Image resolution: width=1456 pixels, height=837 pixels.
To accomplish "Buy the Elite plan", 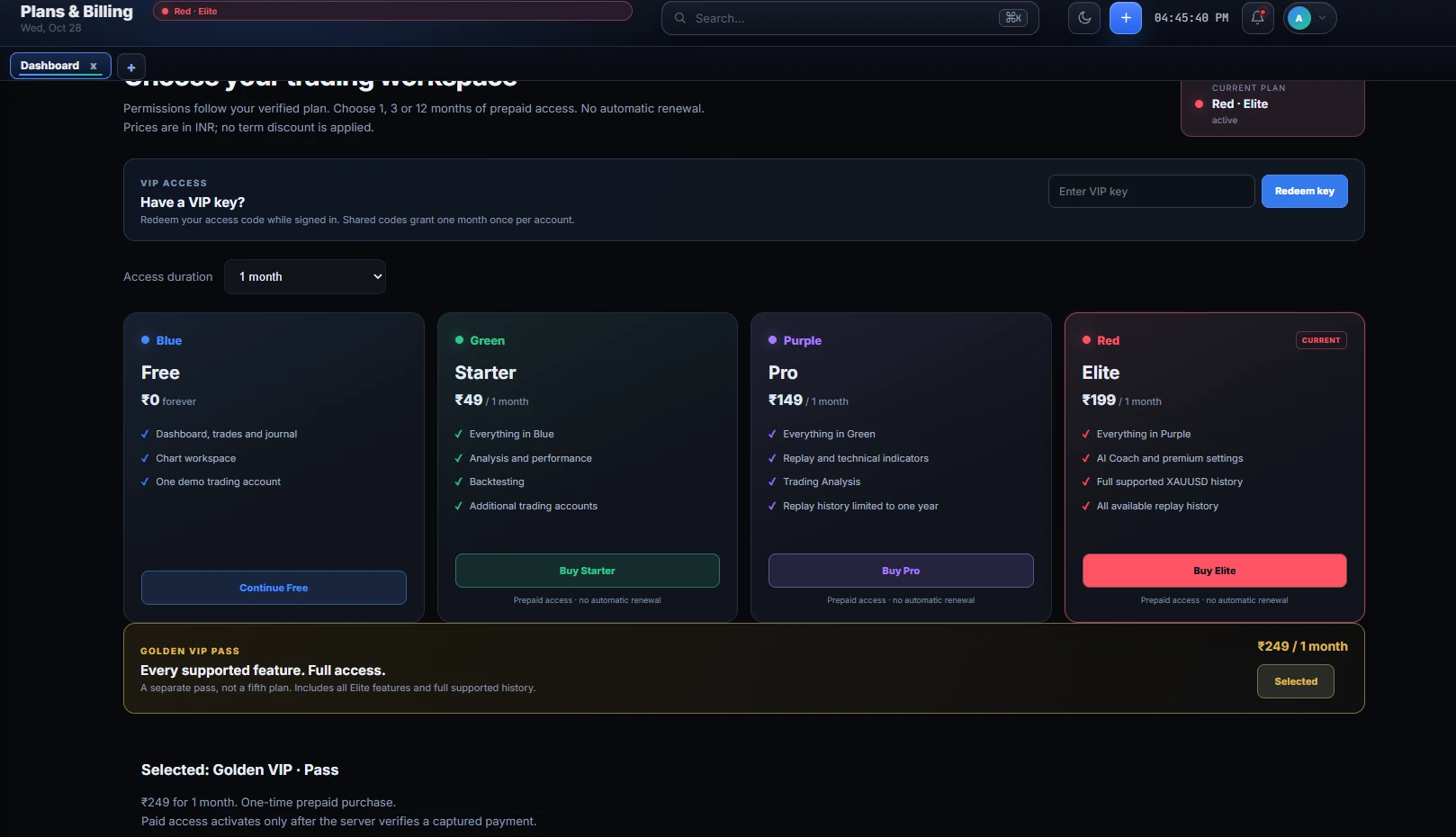I will pos(1214,571).
